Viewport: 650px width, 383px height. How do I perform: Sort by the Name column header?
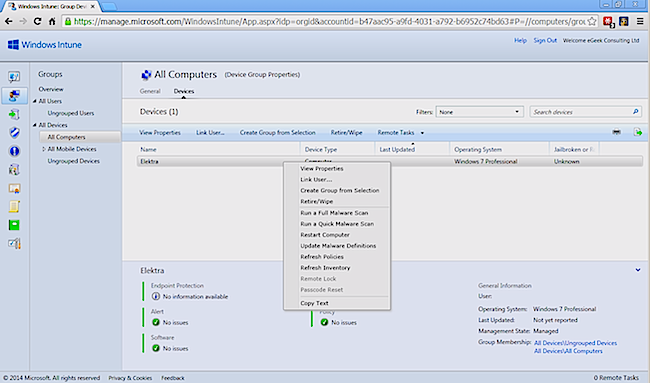(148, 150)
